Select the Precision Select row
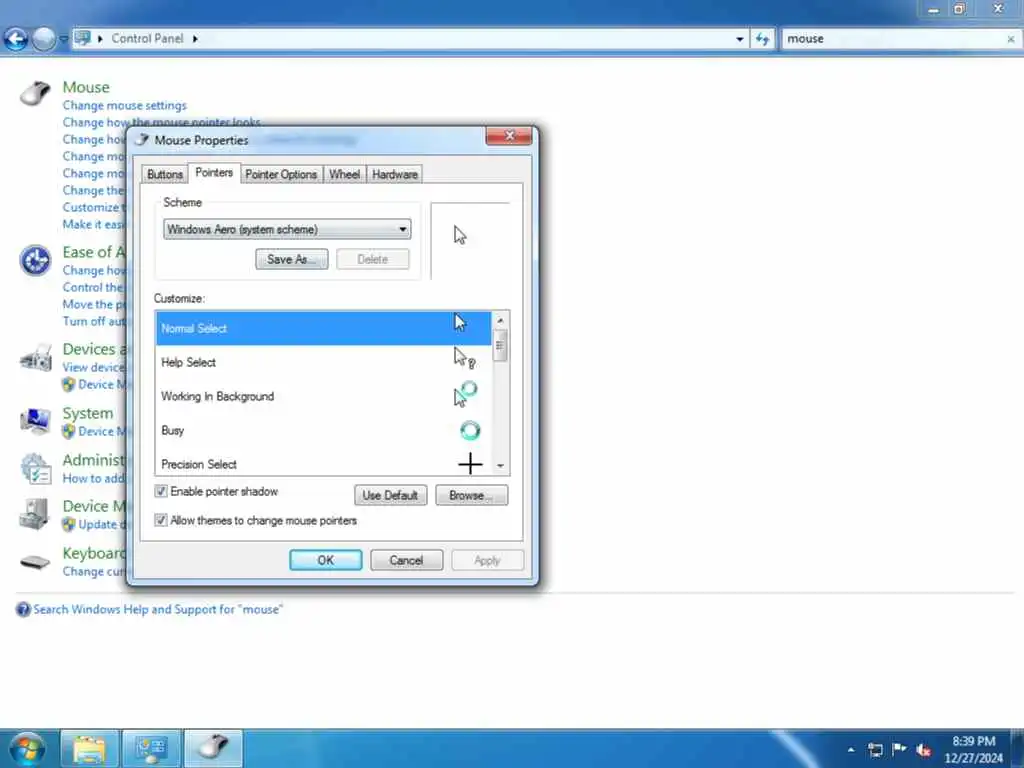This screenshot has height=768, width=1024. [x=323, y=462]
